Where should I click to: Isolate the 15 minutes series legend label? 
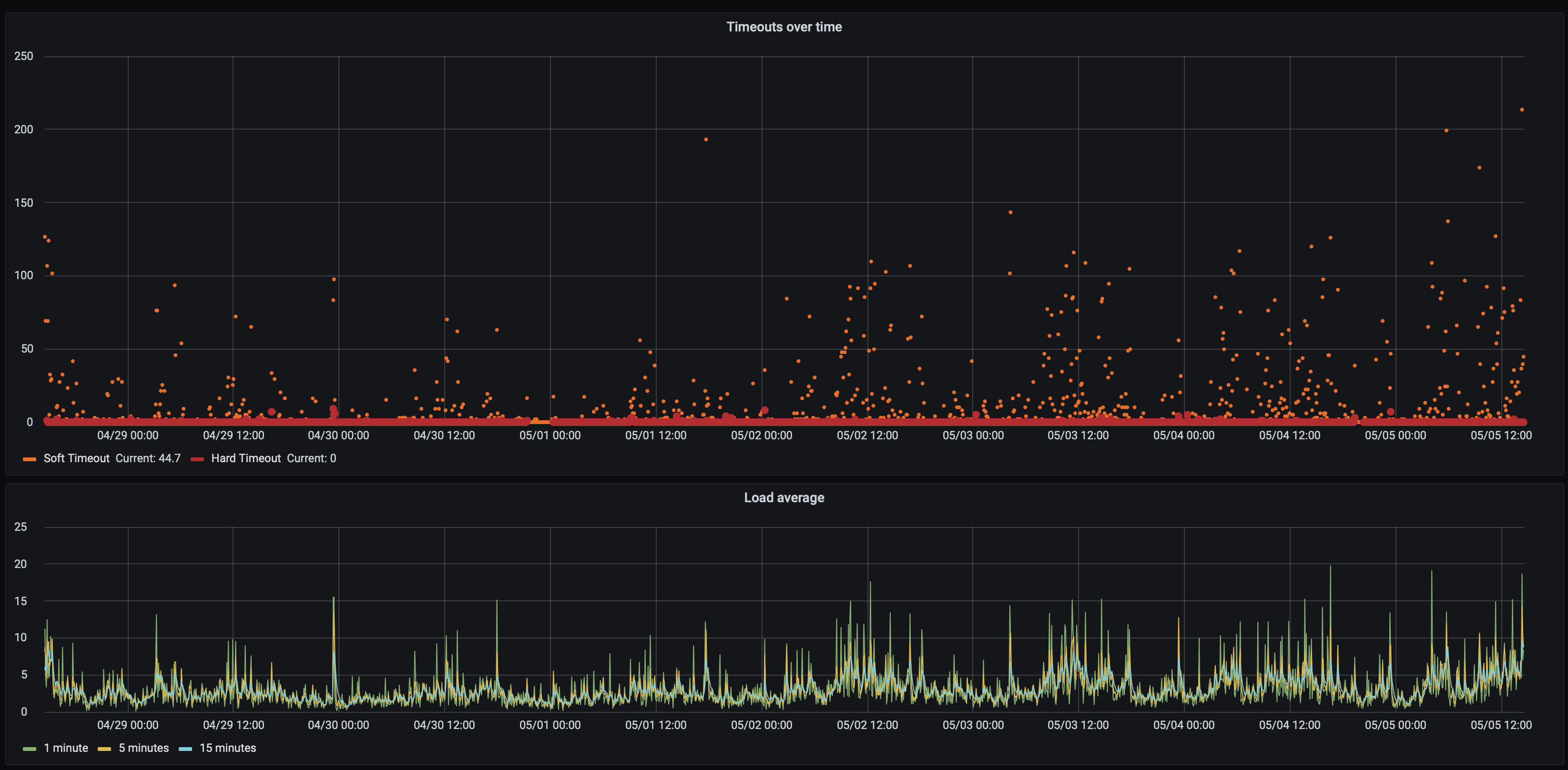tap(228, 748)
